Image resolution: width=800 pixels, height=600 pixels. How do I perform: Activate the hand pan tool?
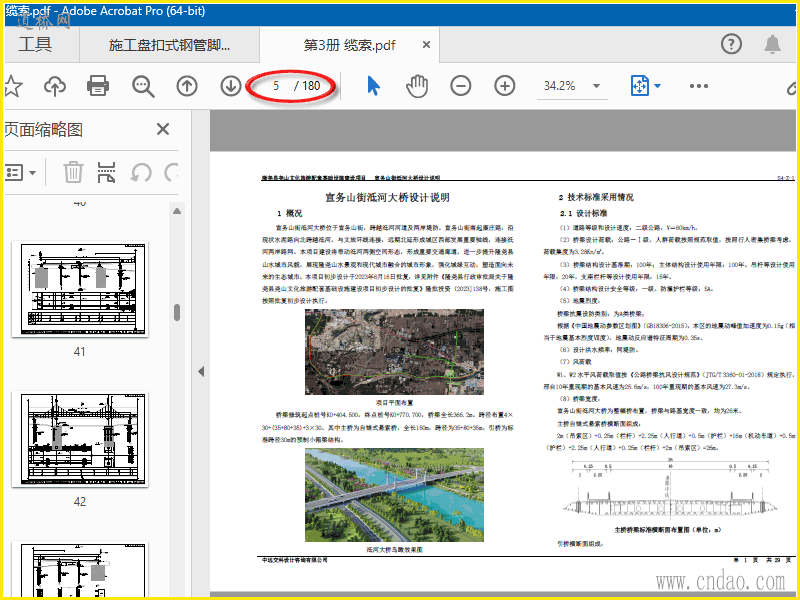click(x=417, y=86)
